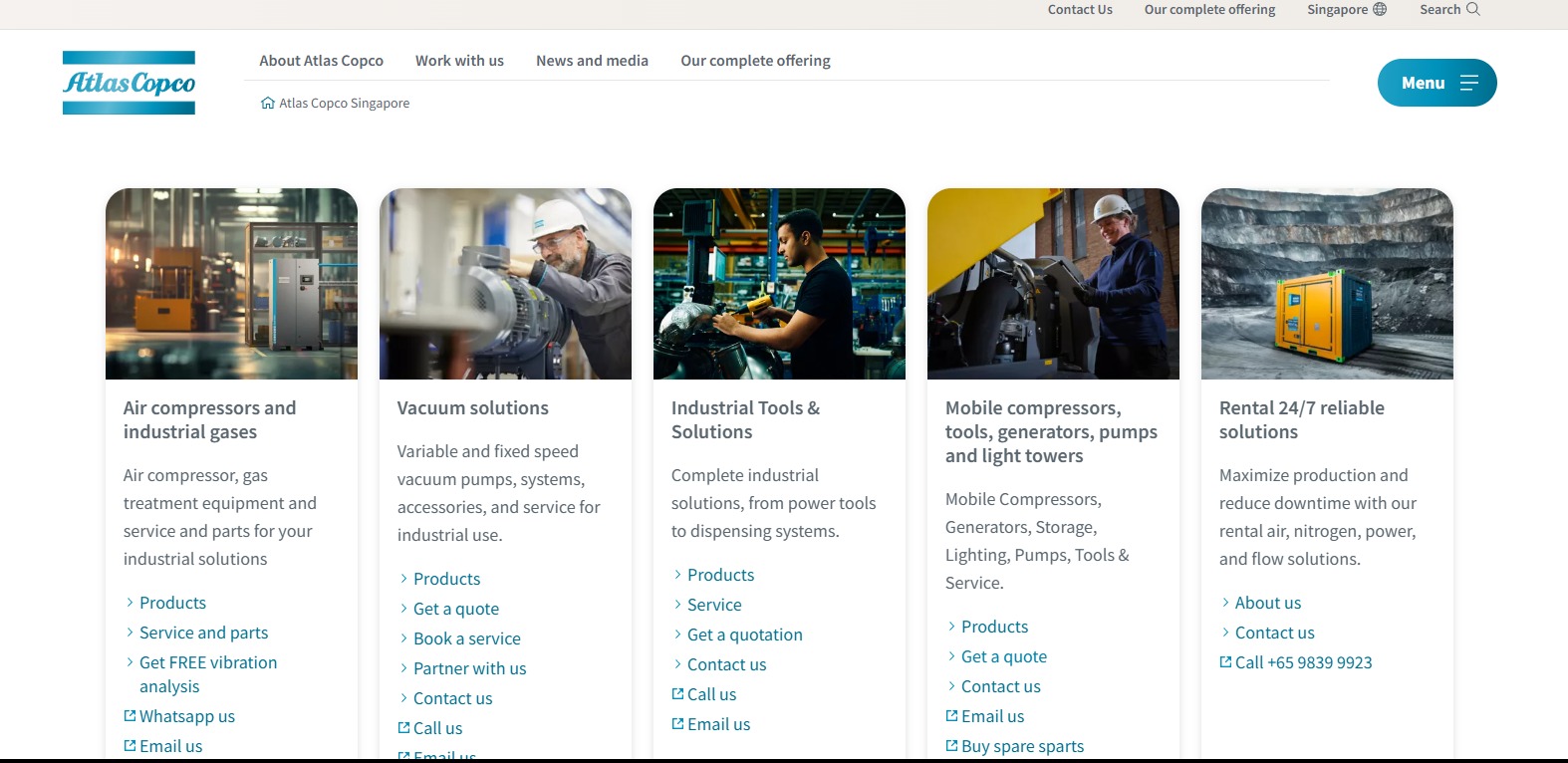
Task: Click the home icon in the breadcrumb
Action: pyautogui.click(x=268, y=103)
